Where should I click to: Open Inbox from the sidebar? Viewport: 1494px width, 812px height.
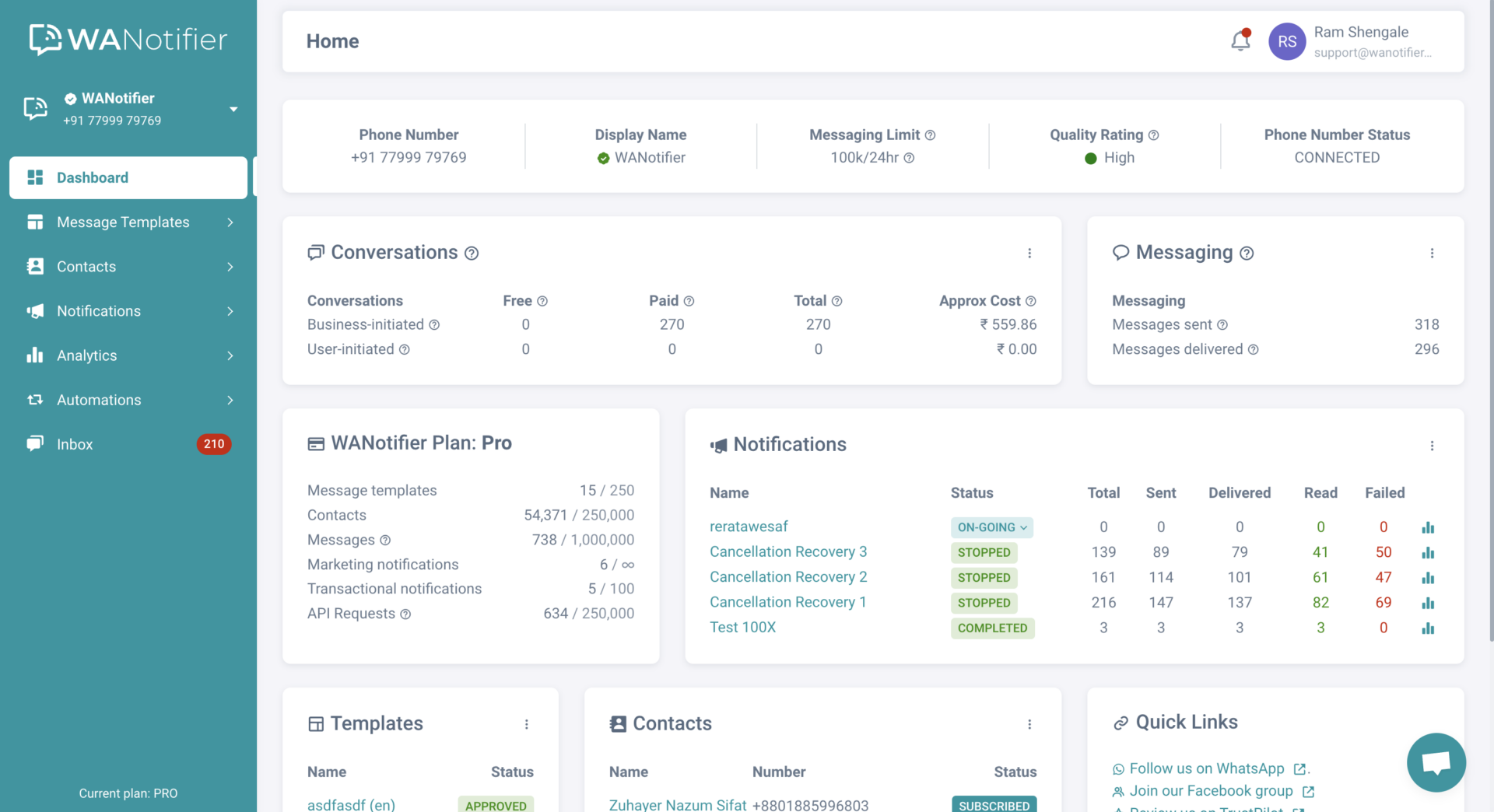click(x=75, y=444)
